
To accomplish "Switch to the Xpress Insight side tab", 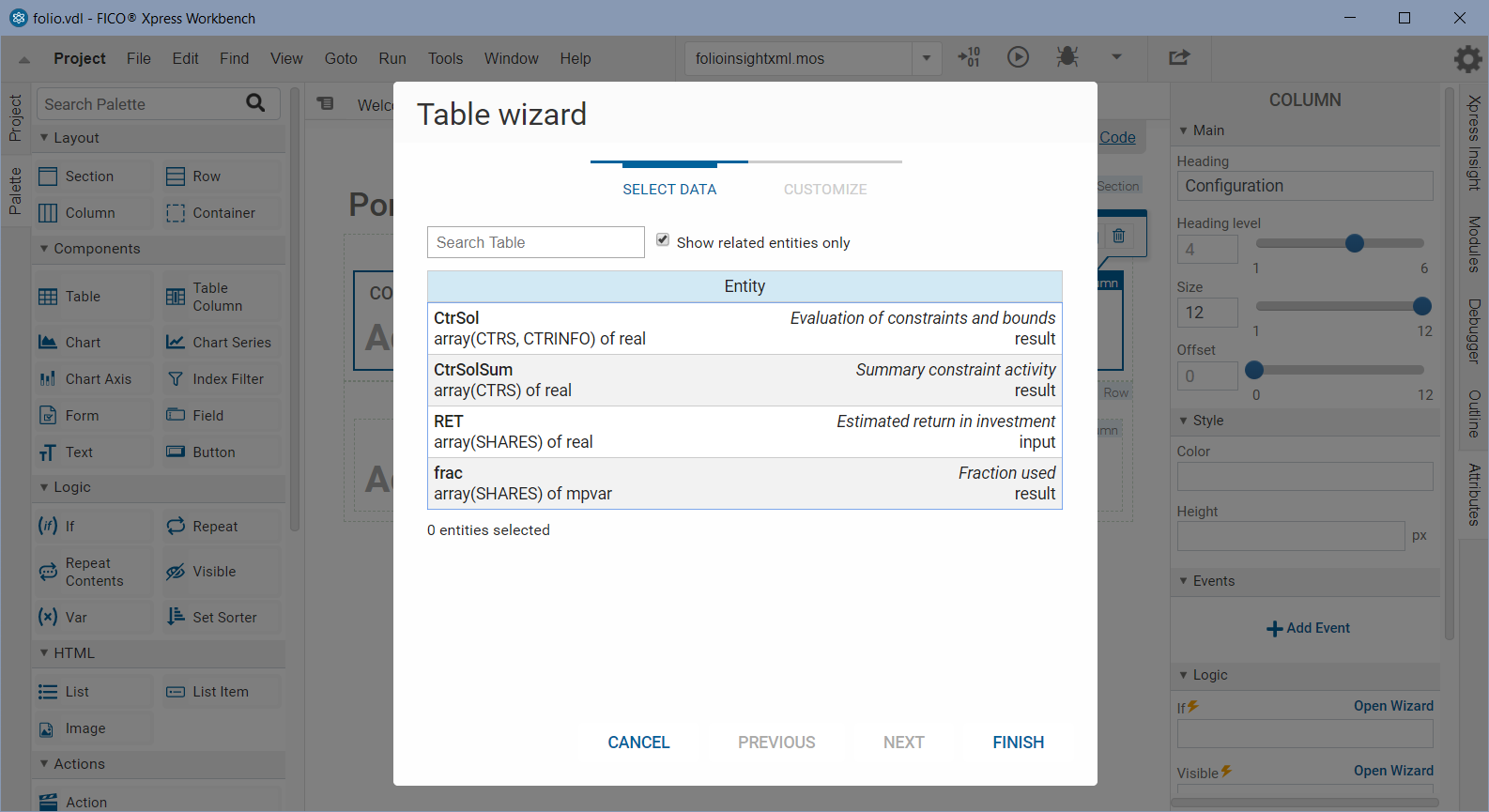I will click(x=1474, y=144).
